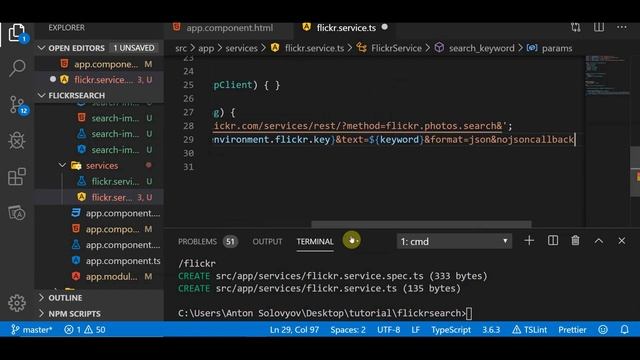Collapse the OPEN EDITORS section

[98, 48]
